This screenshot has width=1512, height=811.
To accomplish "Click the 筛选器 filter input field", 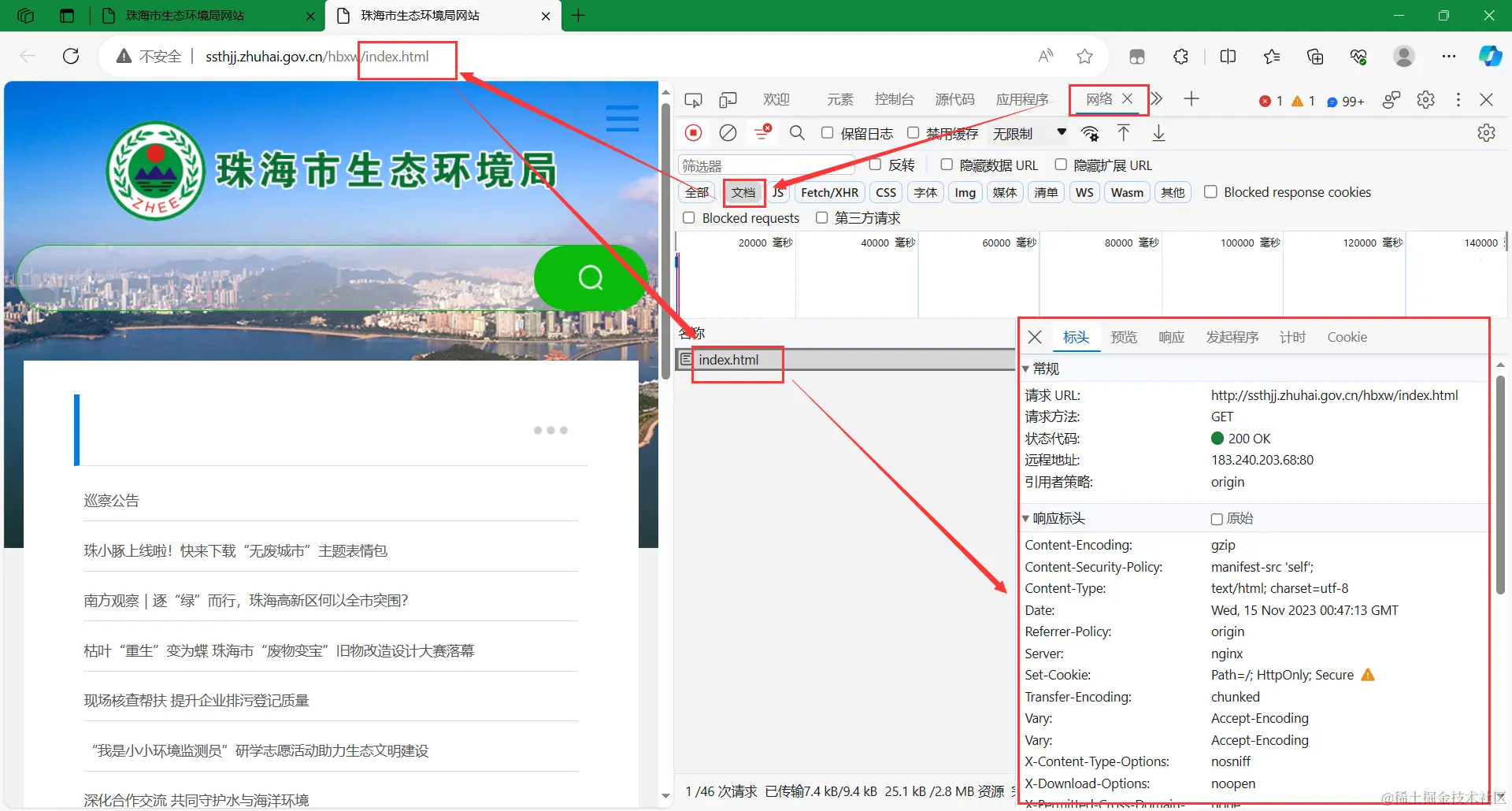I will [x=766, y=165].
